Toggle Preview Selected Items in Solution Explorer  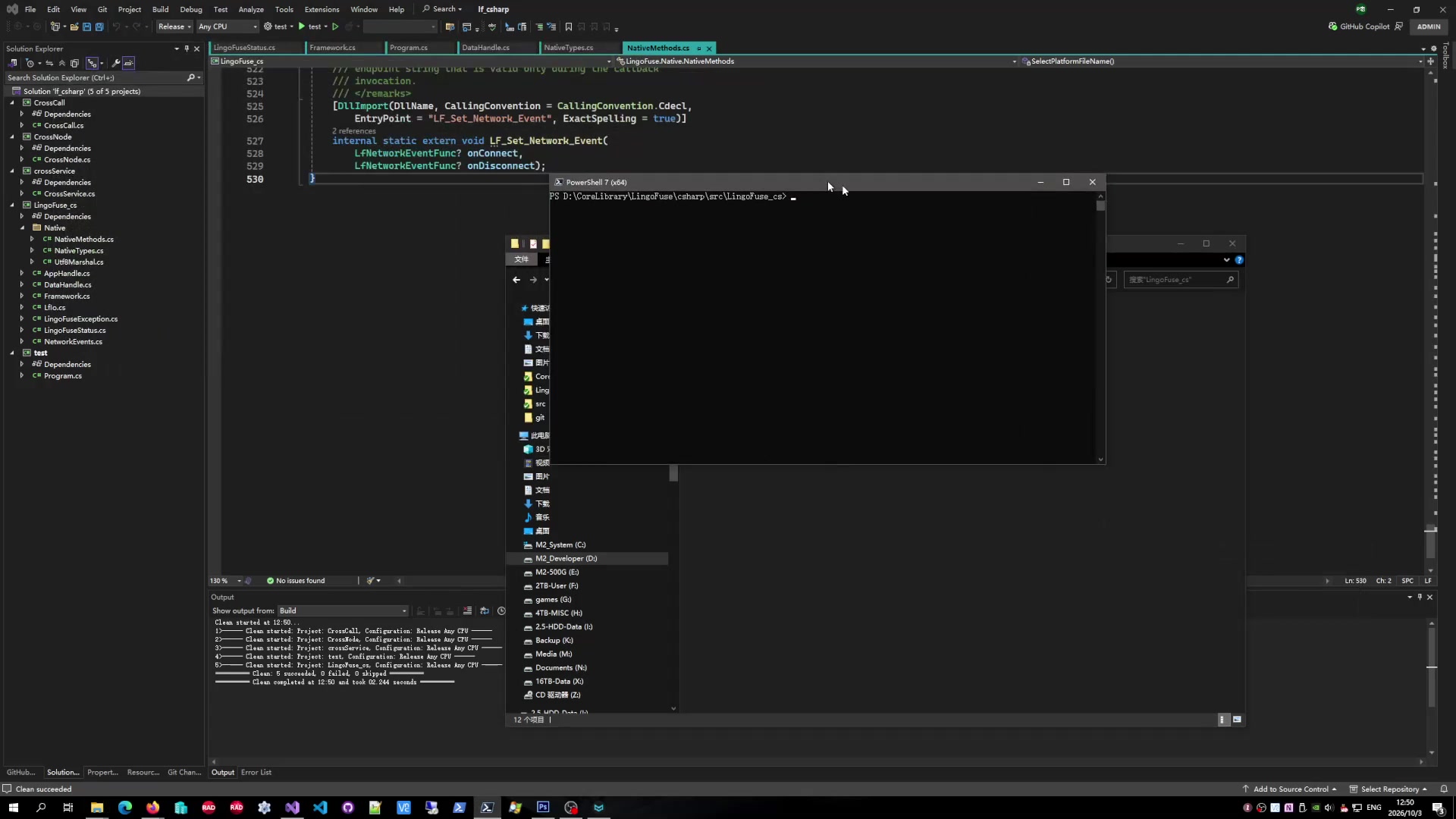coord(129,63)
